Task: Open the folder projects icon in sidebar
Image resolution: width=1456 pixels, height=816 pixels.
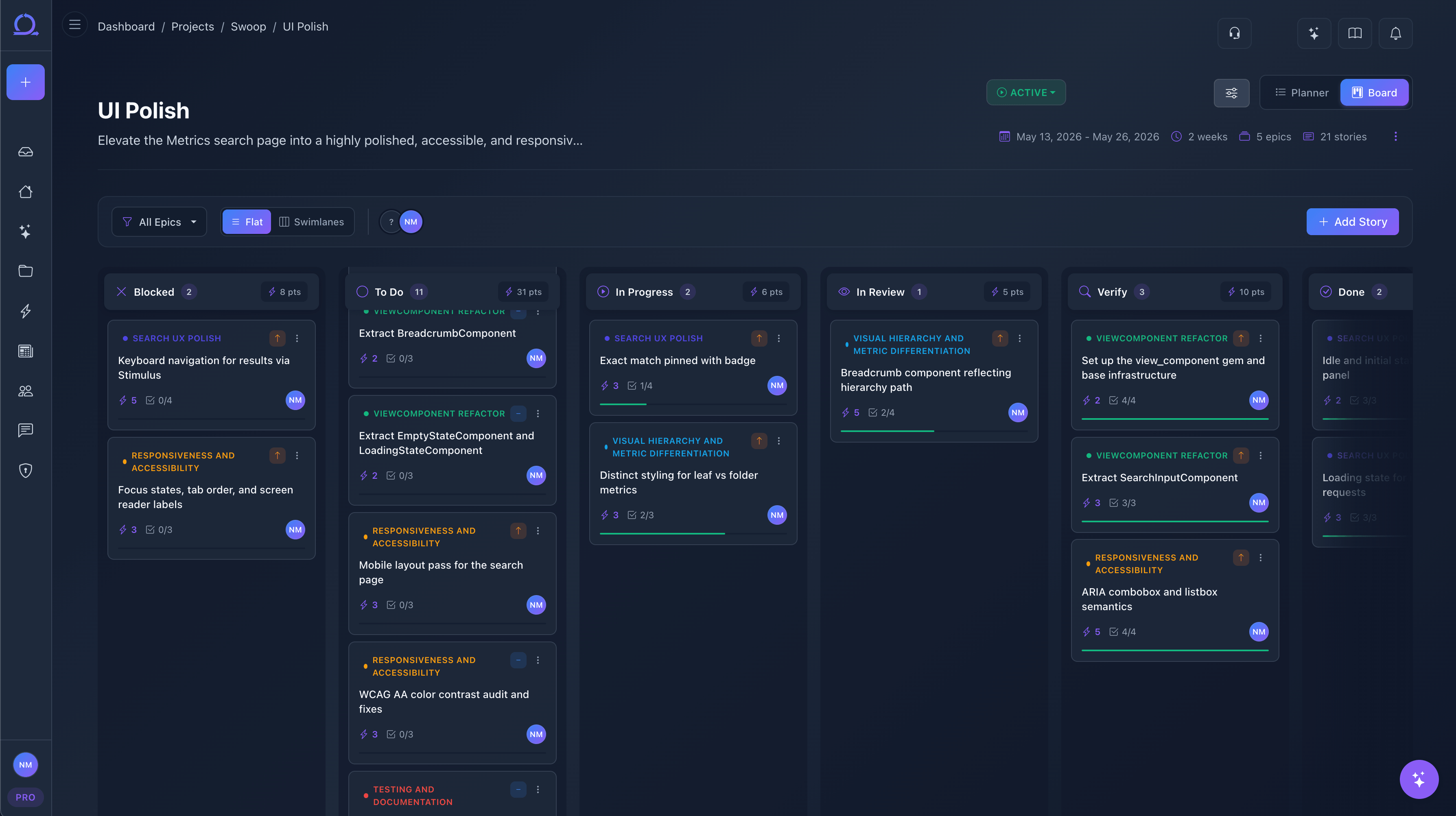Action: click(x=26, y=271)
